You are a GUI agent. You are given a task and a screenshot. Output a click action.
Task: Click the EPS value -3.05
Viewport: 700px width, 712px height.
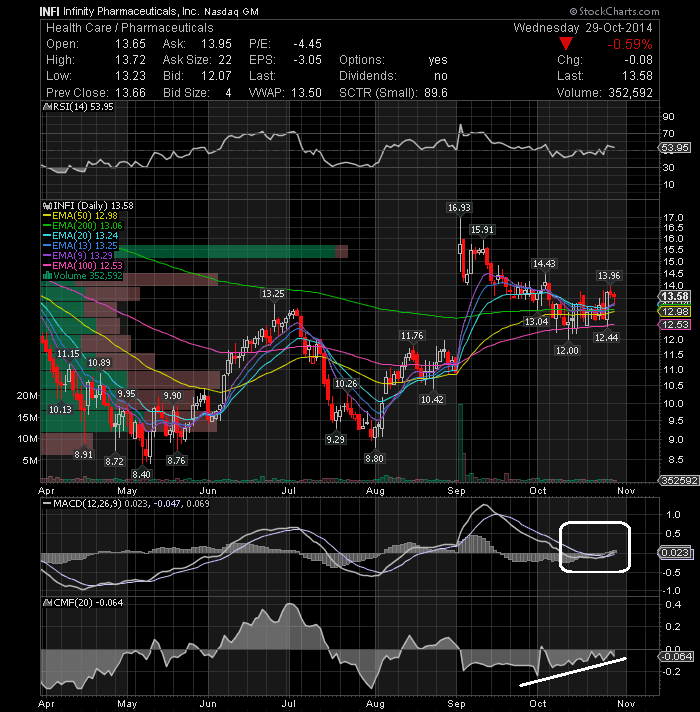tap(307, 60)
